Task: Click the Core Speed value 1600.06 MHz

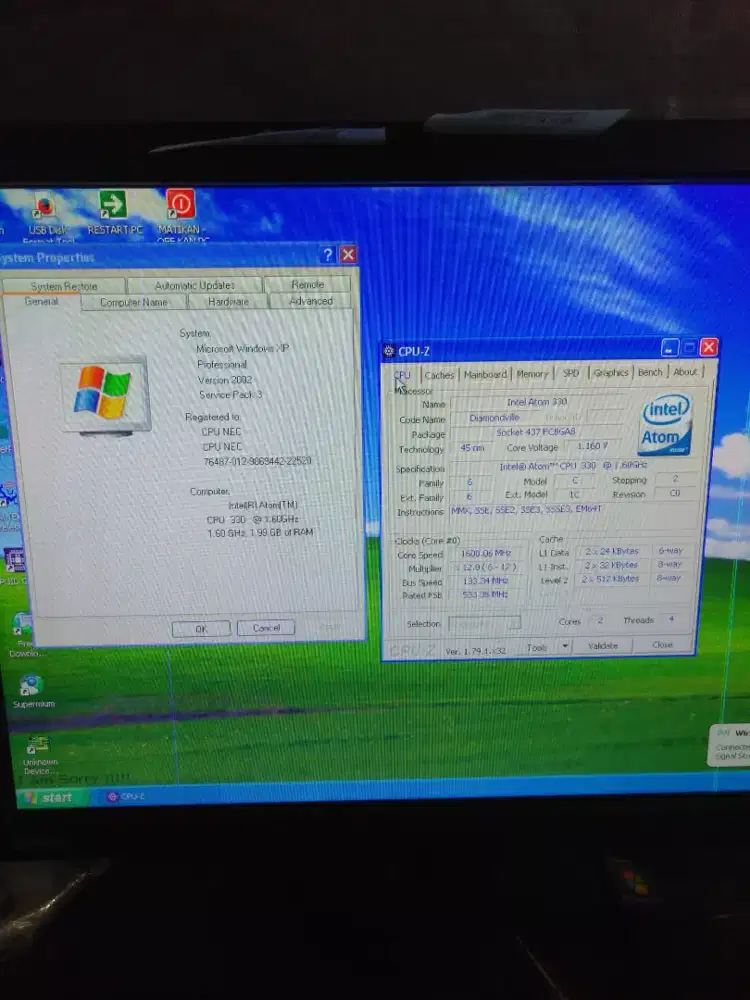Action: (x=485, y=554)
